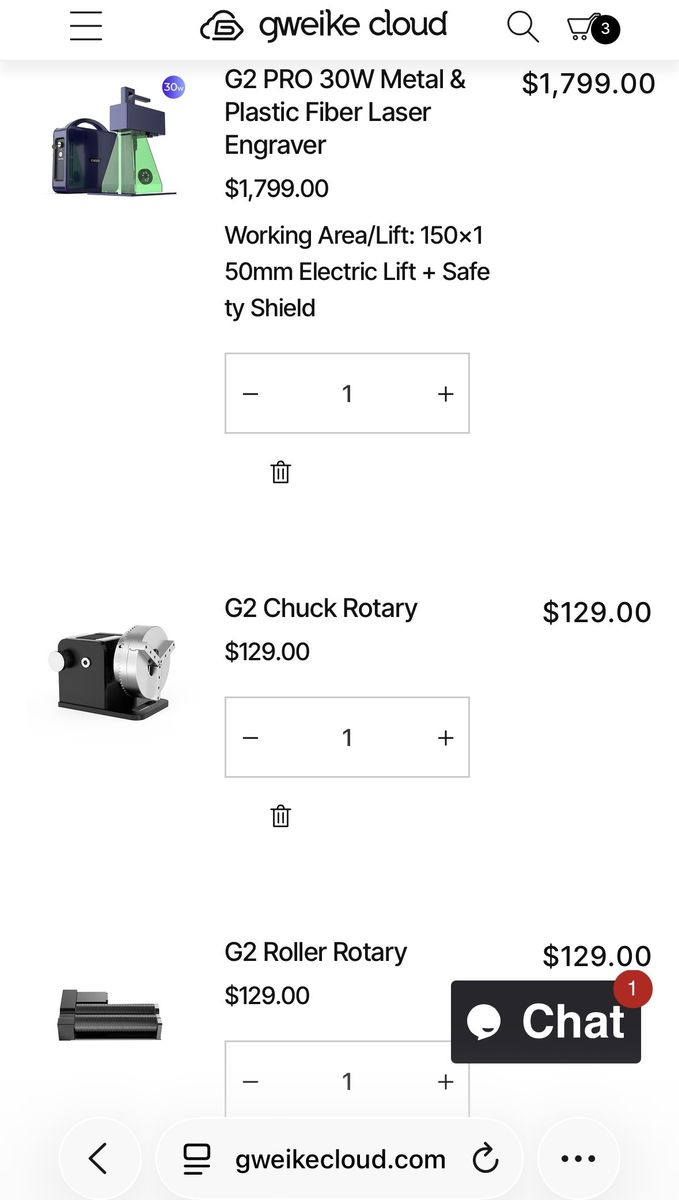Open the G2 Chuck Rotary product link
Viewport: 679px width, 1200px height.
tap(321, 608)
